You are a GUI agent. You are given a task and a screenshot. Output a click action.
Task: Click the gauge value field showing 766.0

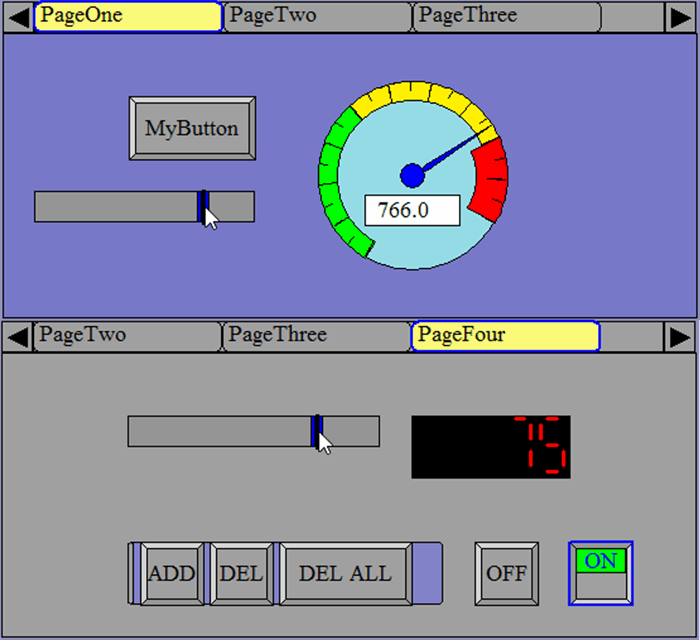point(412,210)
